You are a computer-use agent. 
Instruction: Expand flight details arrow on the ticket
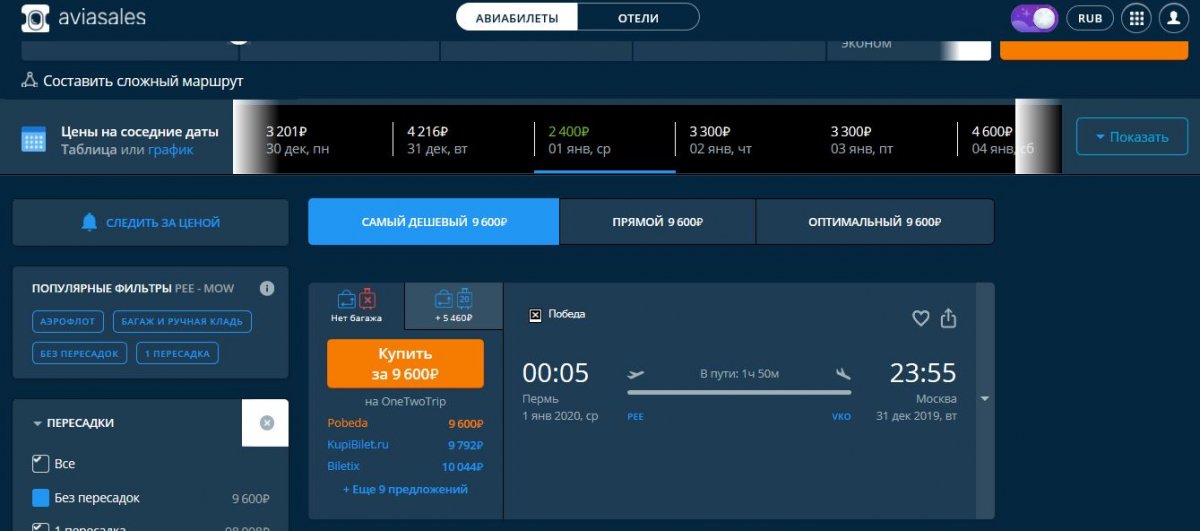984,399
